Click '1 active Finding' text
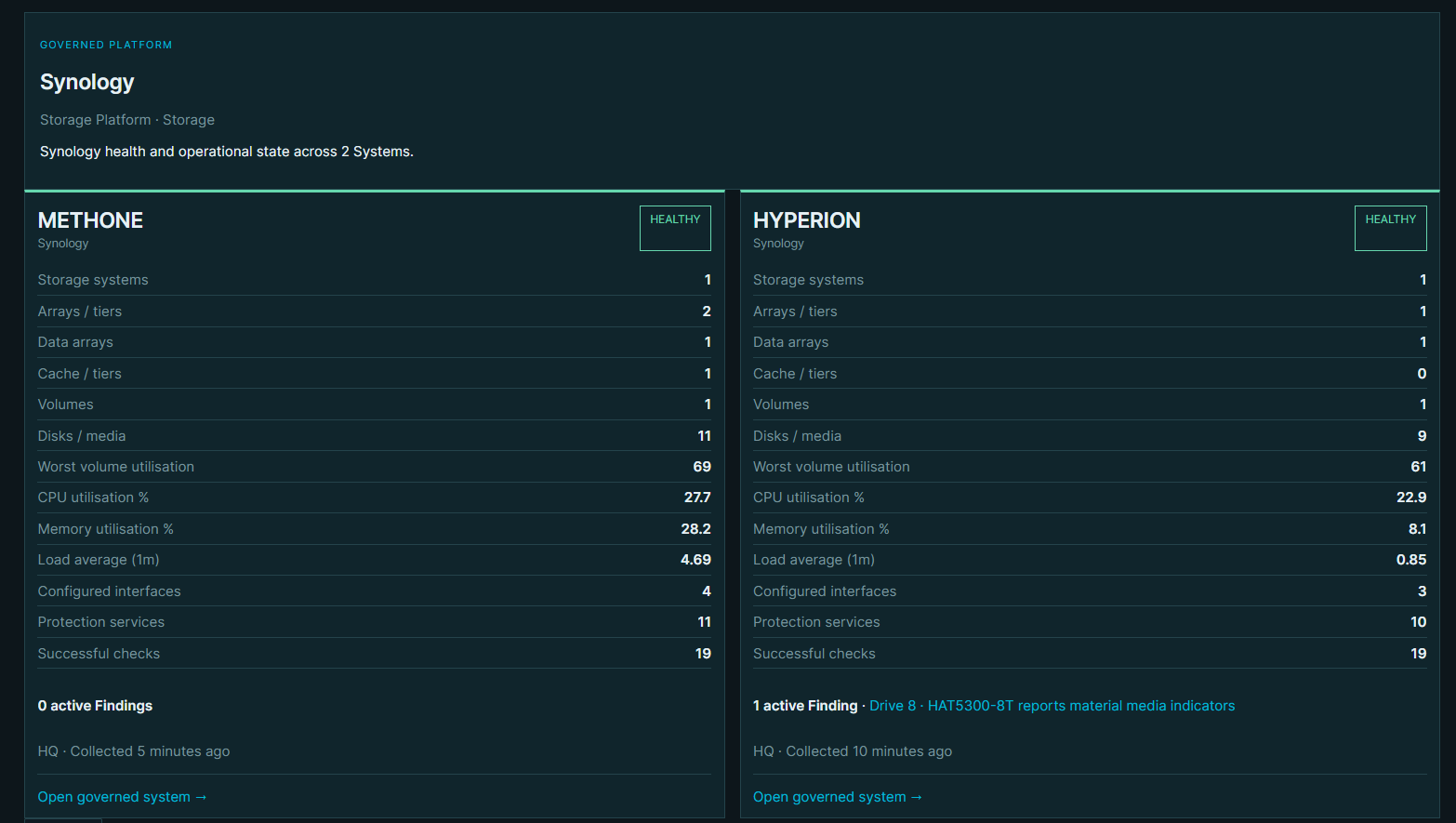The width and height of the screenshot is (1456, 823). pyautogui.click(x=805, y=706)
